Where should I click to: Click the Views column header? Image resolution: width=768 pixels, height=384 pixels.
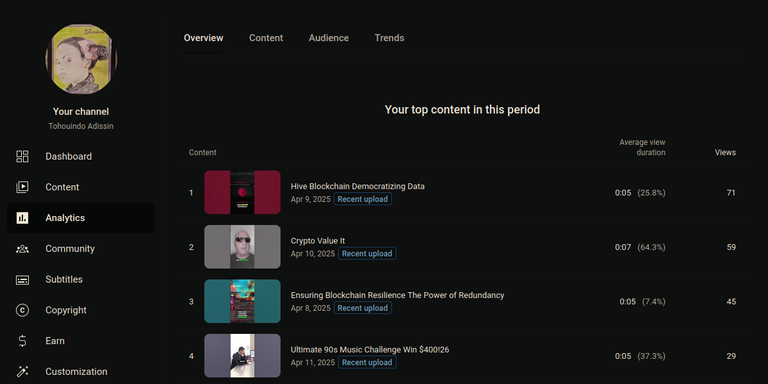click(725, 152)
